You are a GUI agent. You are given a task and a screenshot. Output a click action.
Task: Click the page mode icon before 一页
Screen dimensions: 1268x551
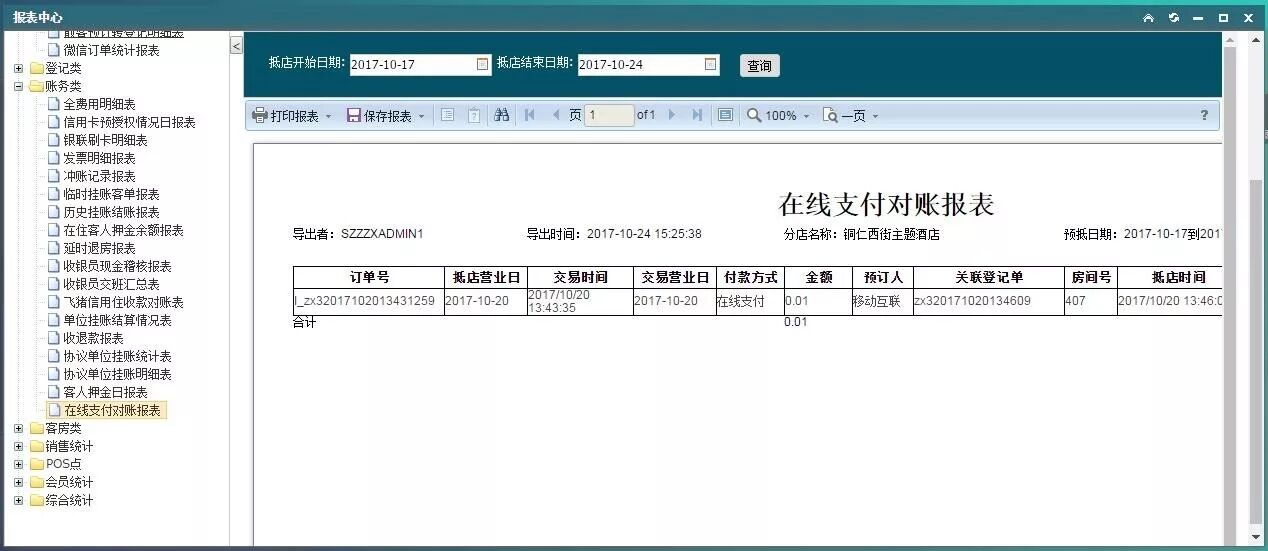coord(830,116)
